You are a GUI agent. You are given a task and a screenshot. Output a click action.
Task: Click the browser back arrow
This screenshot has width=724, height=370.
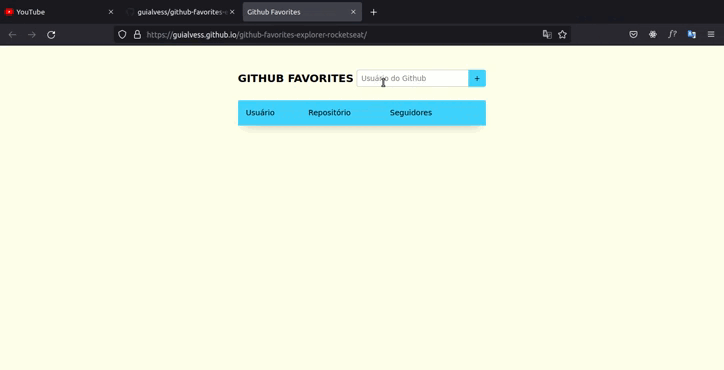12,35
